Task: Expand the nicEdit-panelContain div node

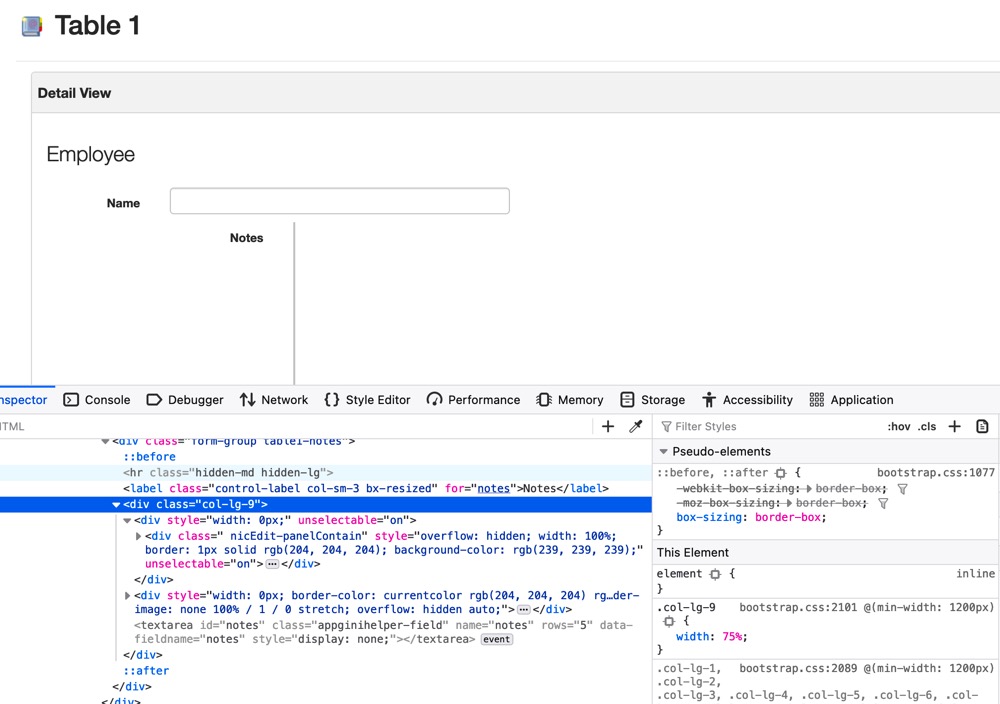Action: pos(138,536)
